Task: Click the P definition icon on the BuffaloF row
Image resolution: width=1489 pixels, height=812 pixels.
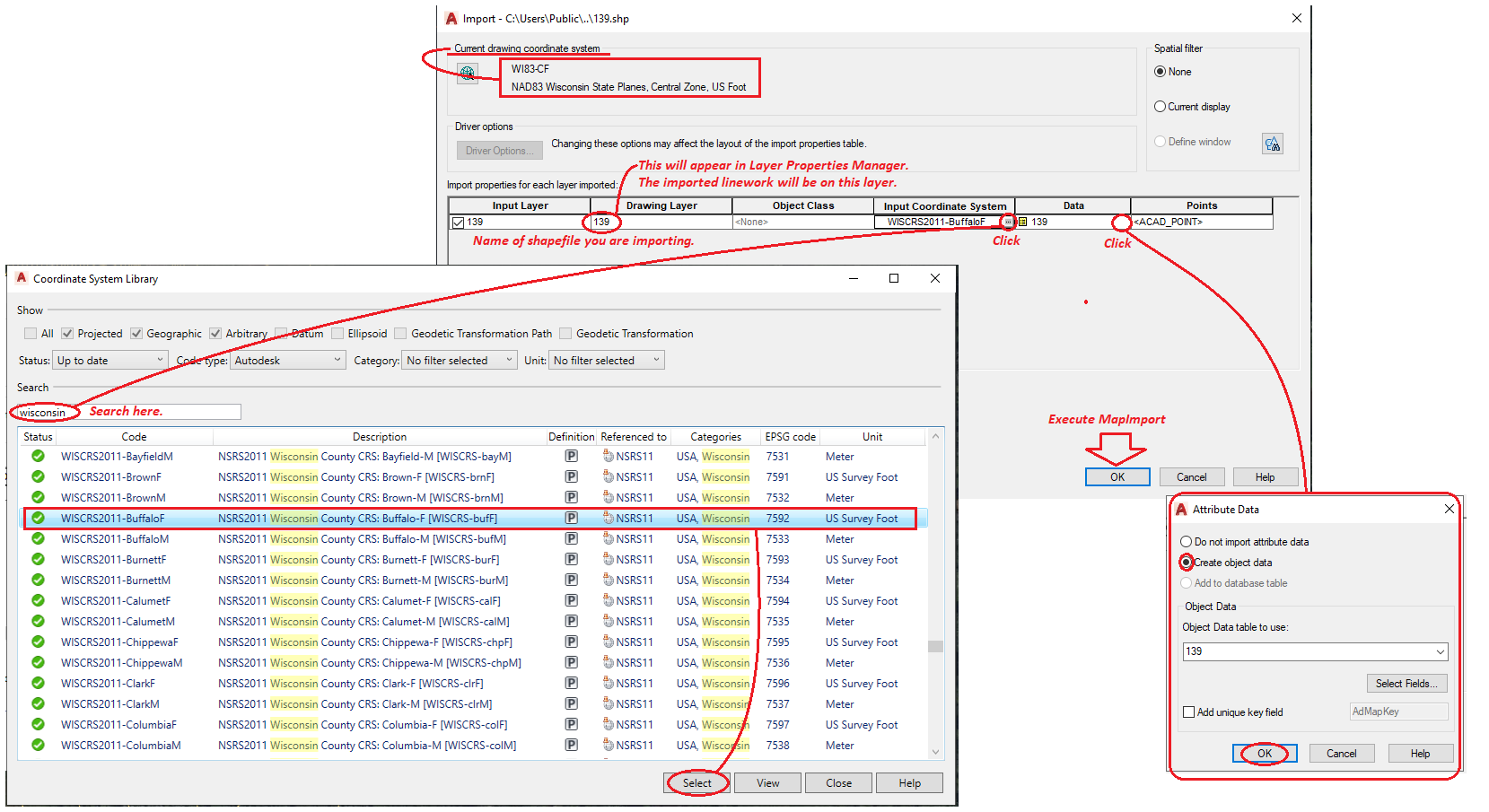Action: (572, 518)
